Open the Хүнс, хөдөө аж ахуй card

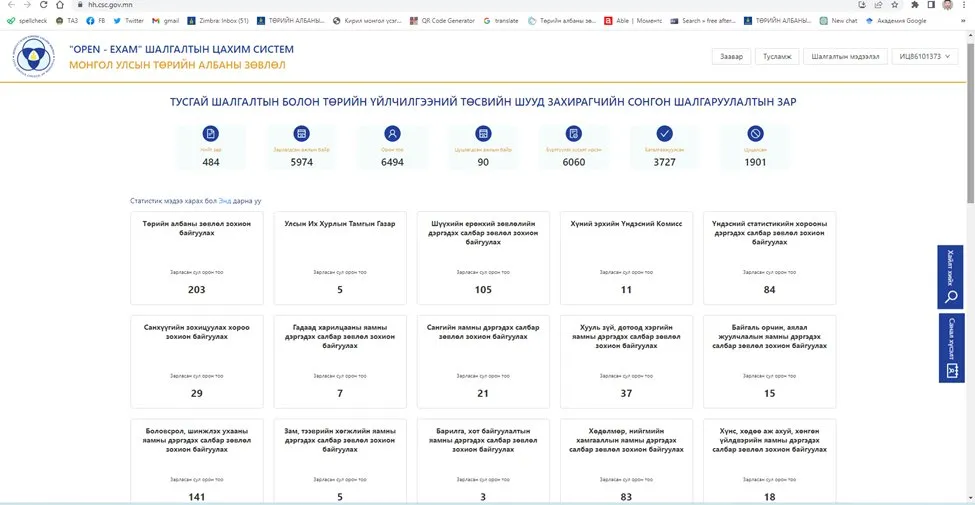(769, 462)
